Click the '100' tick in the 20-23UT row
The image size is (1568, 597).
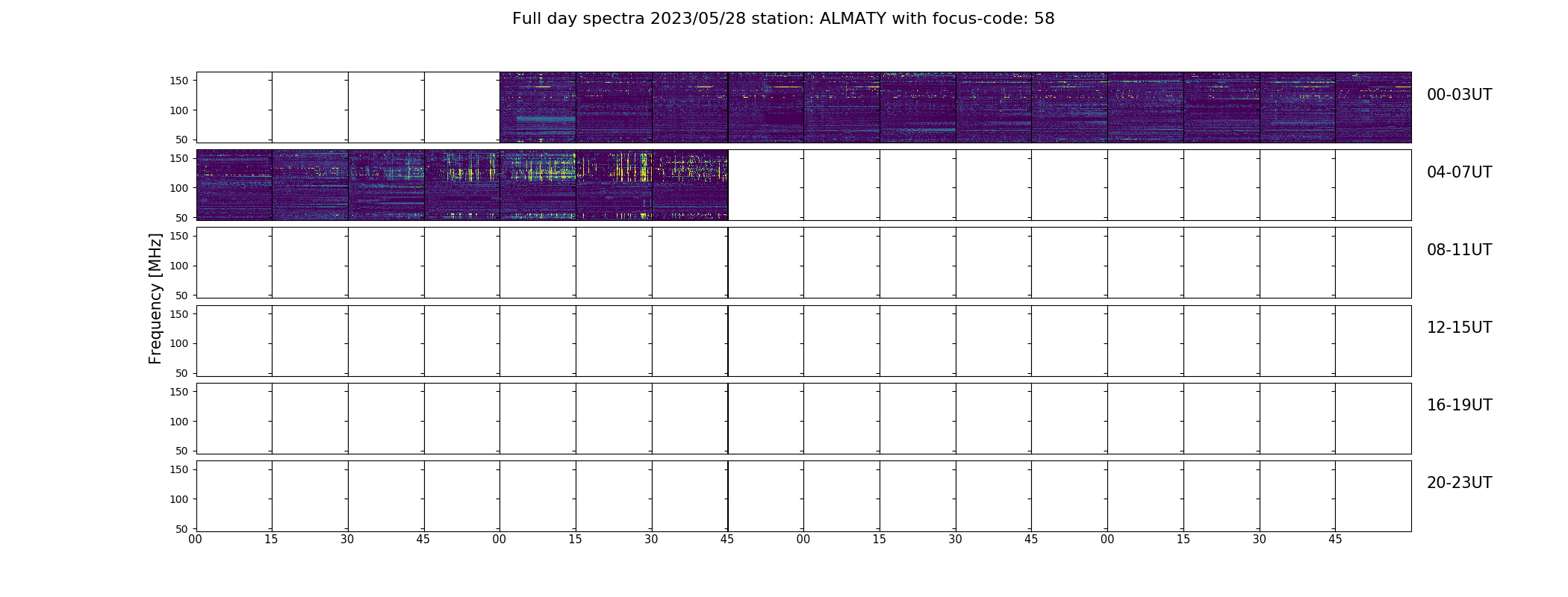pos(179,499)
